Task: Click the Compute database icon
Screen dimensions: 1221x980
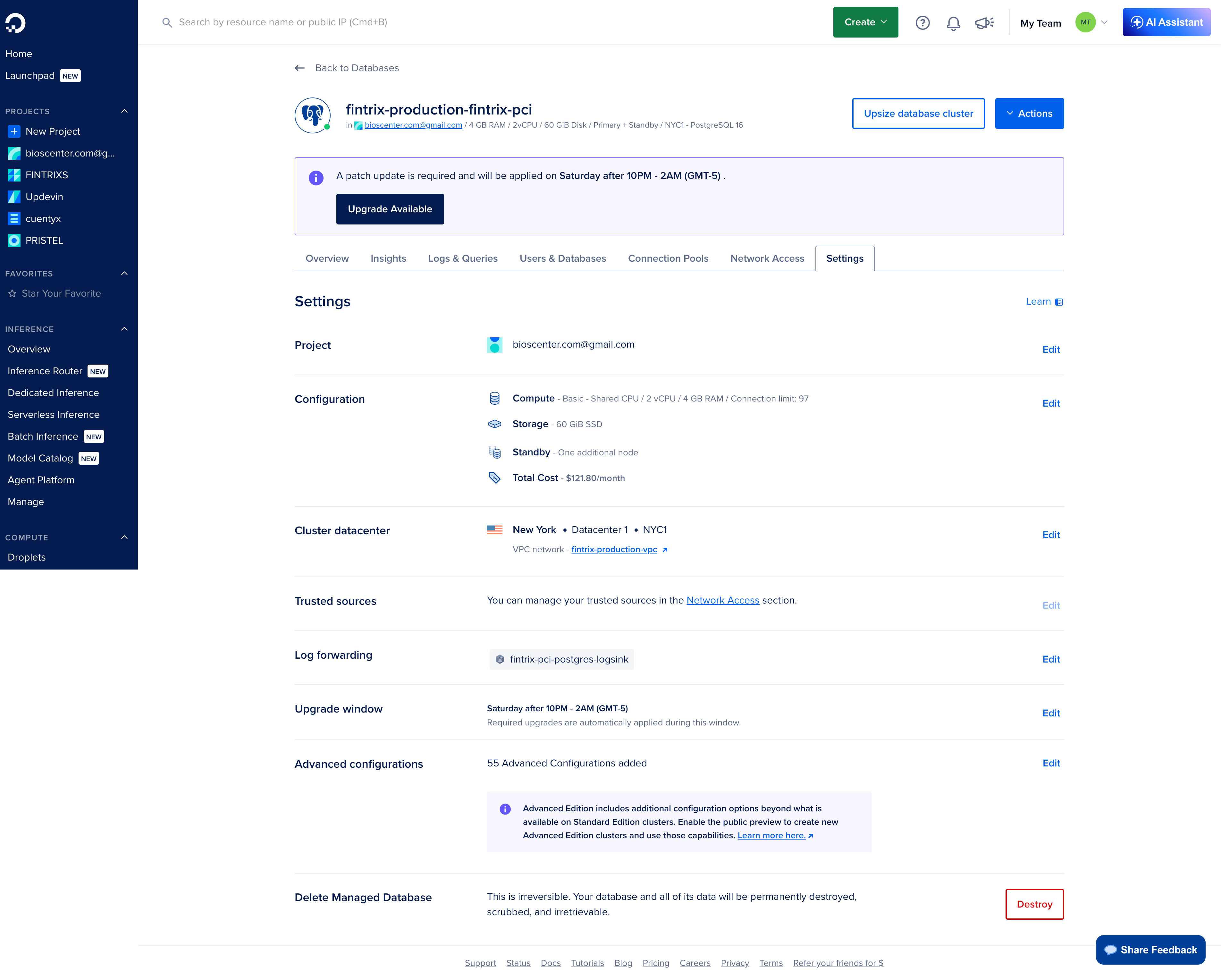Action: tap(494, 398)
